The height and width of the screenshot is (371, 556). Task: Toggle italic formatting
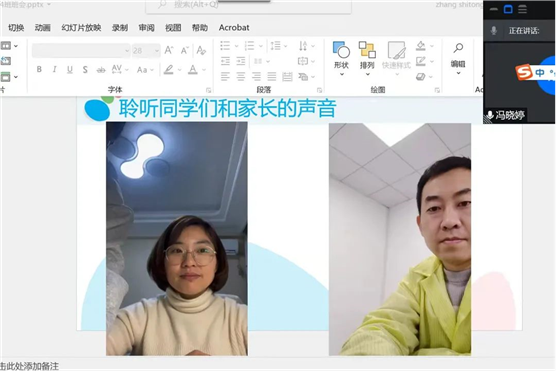(54, 70)
